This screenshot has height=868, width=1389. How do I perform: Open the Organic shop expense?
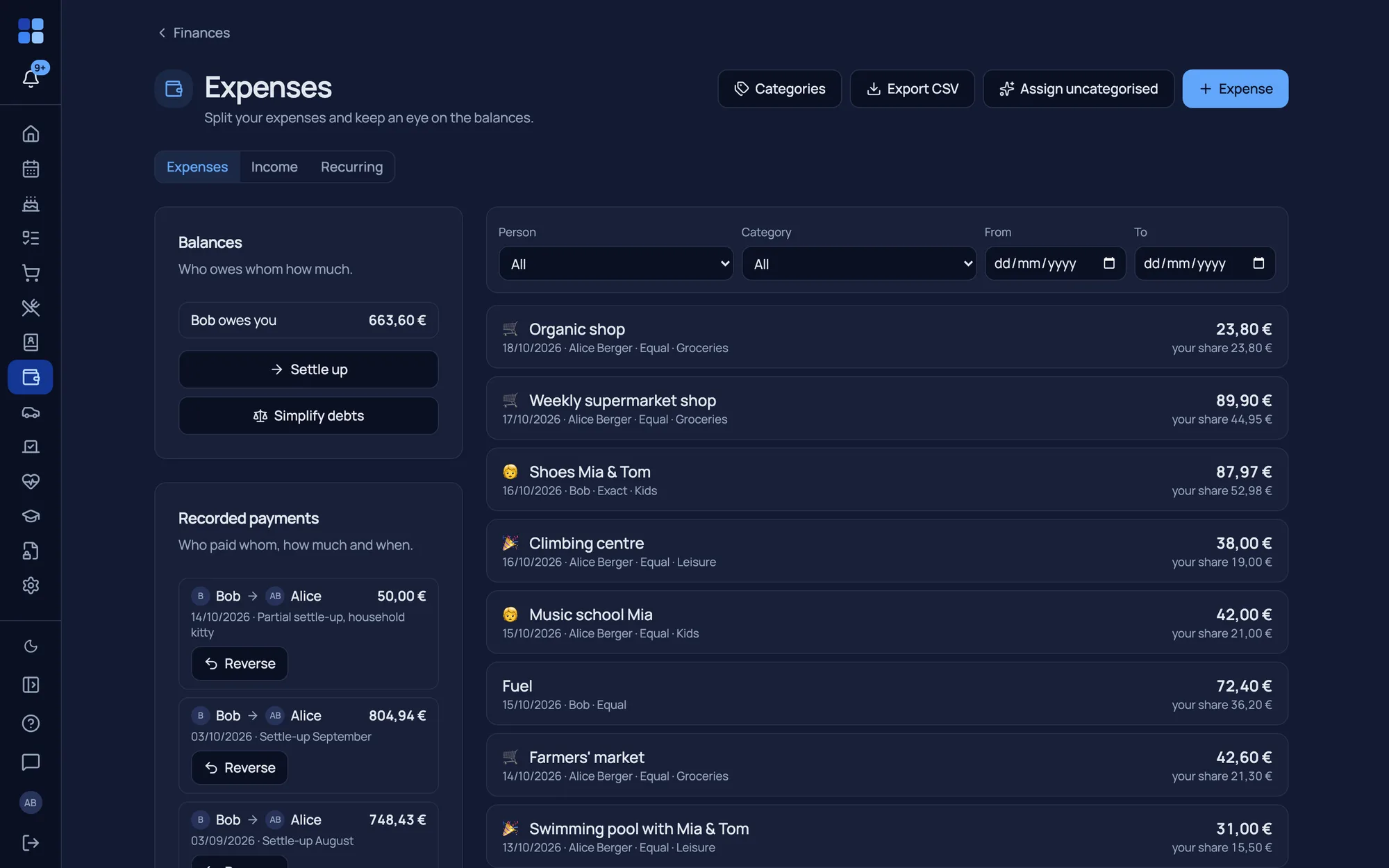pyautogui.click(x=887, y=337)
